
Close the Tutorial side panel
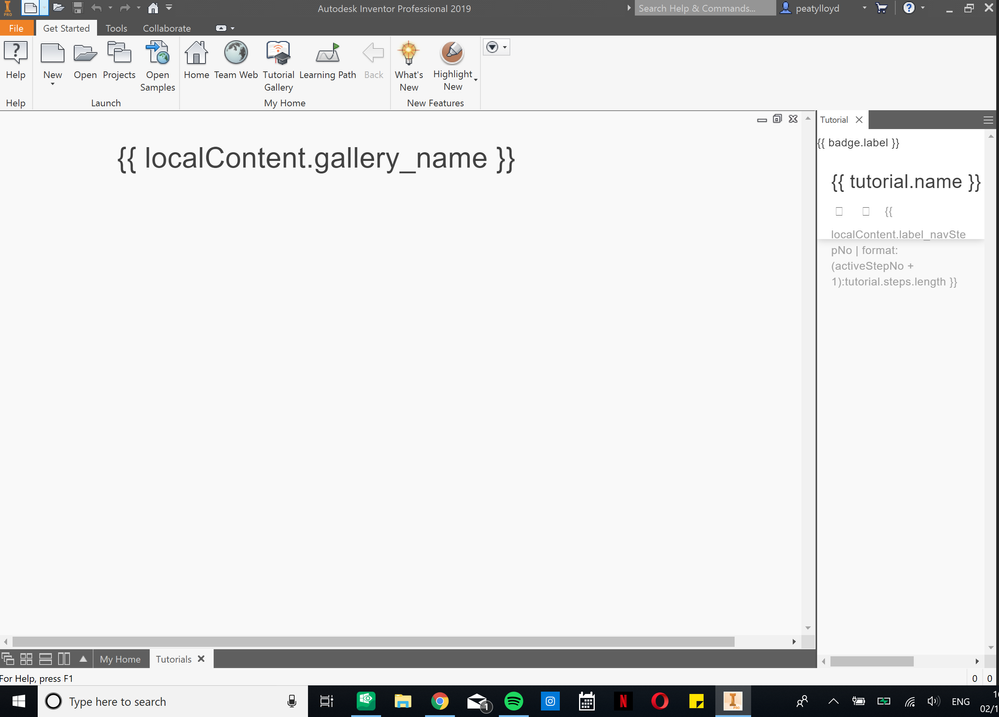click(859, 120)
